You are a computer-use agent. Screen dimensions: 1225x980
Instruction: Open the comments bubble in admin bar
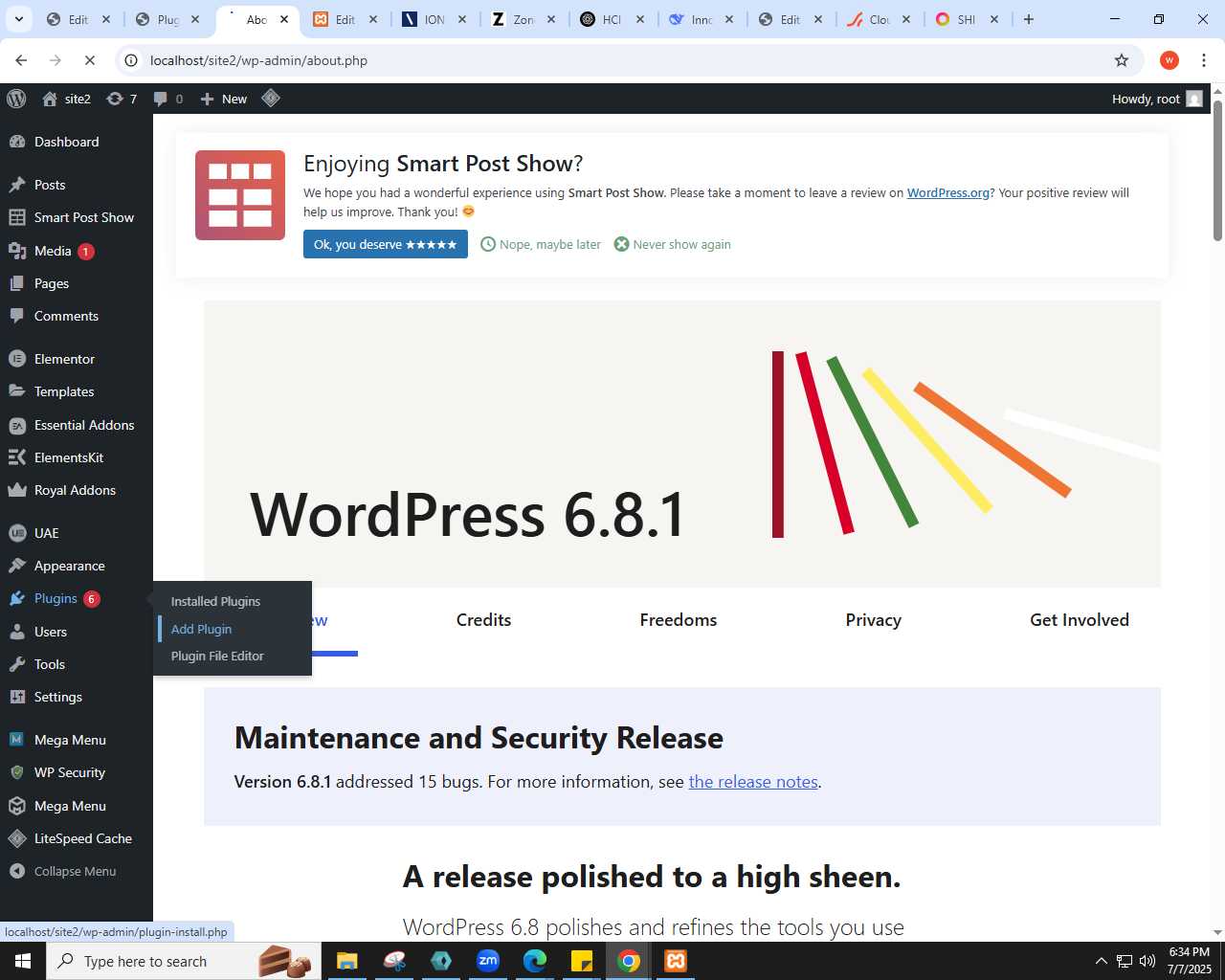[167, 99]
